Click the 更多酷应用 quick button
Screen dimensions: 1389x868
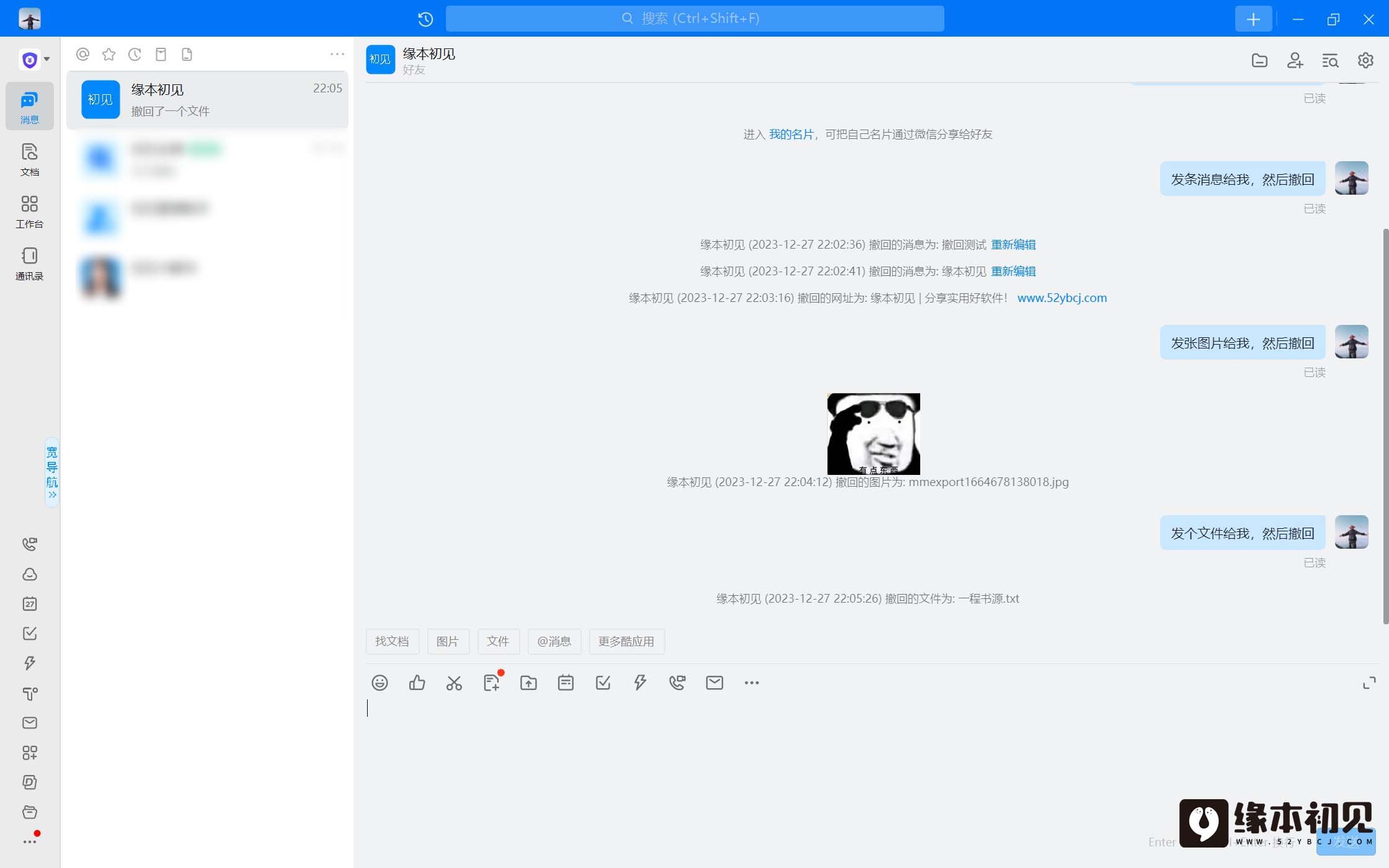point(626,642)
